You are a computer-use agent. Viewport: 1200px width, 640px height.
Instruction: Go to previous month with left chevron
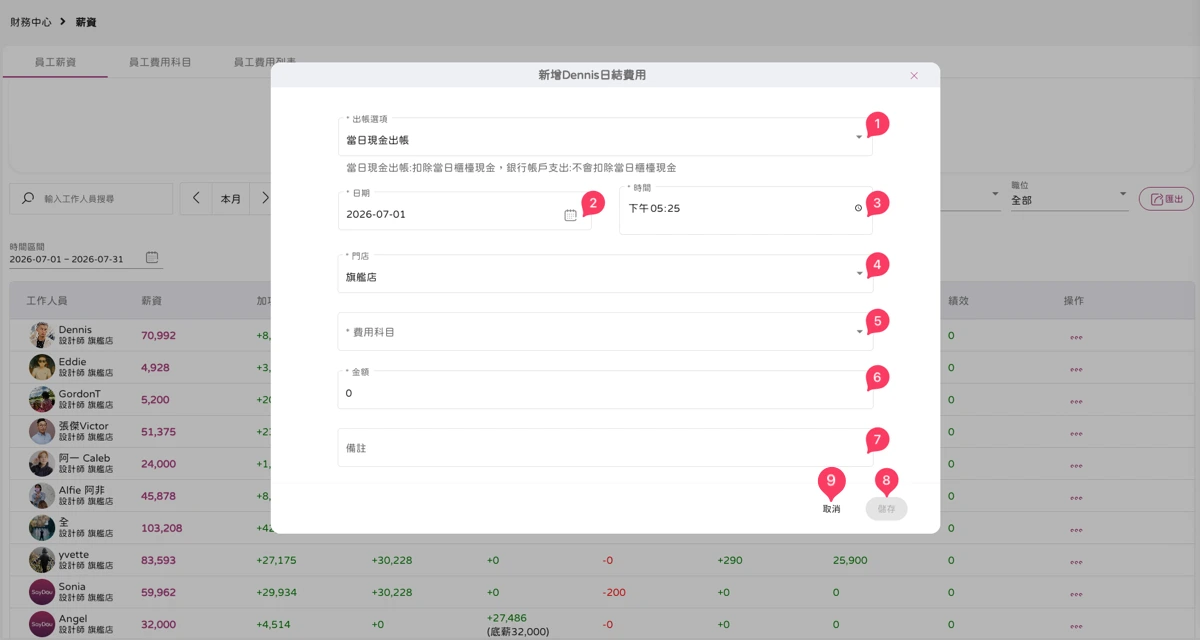point(196,199)
